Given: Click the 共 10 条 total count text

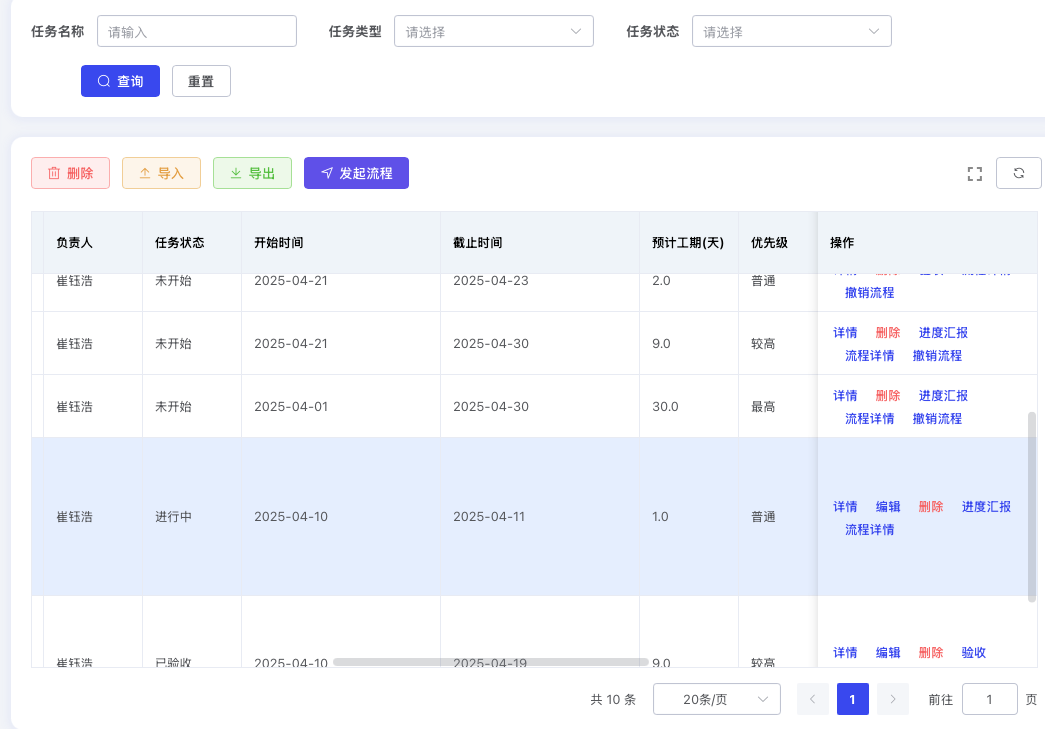Looking at the screenshot, I should point(613,699).
